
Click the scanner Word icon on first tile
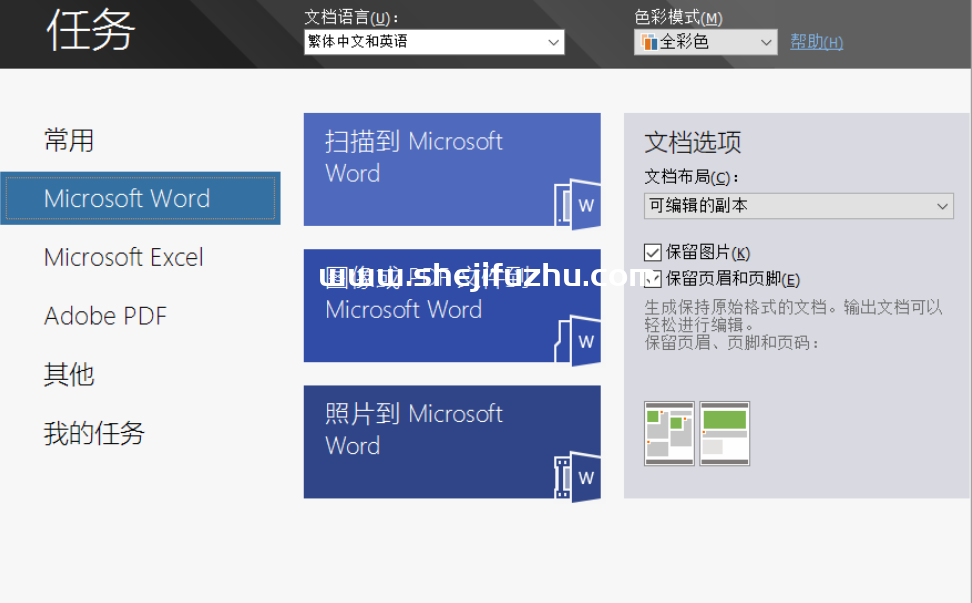(x=577, y=205)
